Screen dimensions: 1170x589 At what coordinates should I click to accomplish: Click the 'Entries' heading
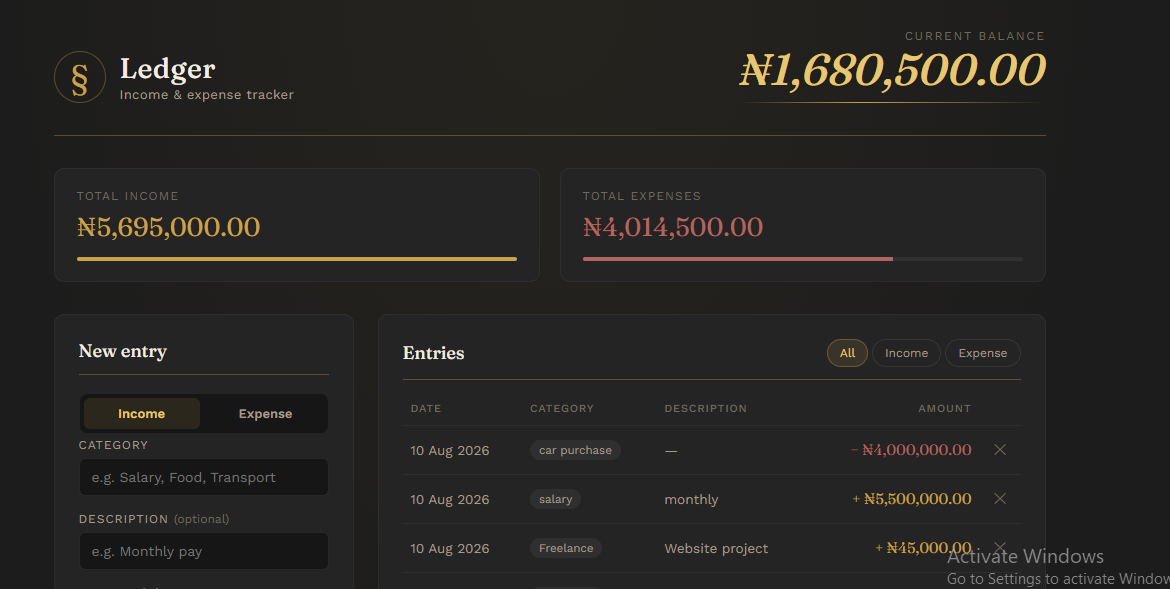pyautogui.click(x=434, y=353)
